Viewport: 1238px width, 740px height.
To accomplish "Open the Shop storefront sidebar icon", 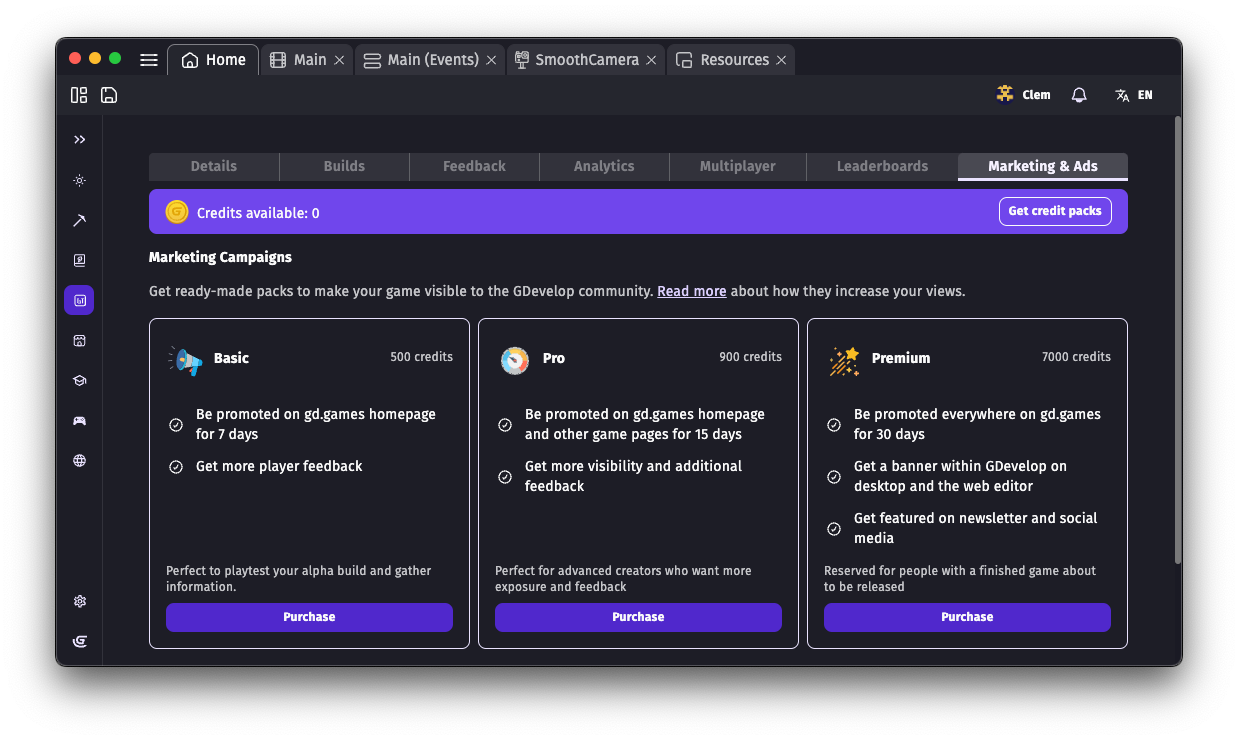I will 79,340.
